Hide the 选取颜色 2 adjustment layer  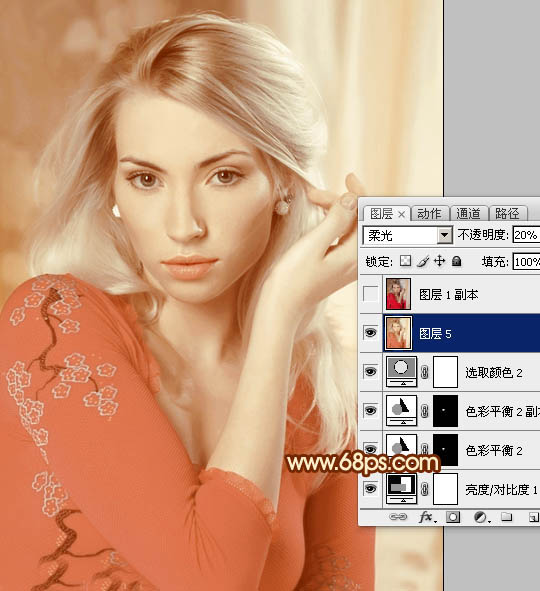pyautogui.click(x=370, y=372)
